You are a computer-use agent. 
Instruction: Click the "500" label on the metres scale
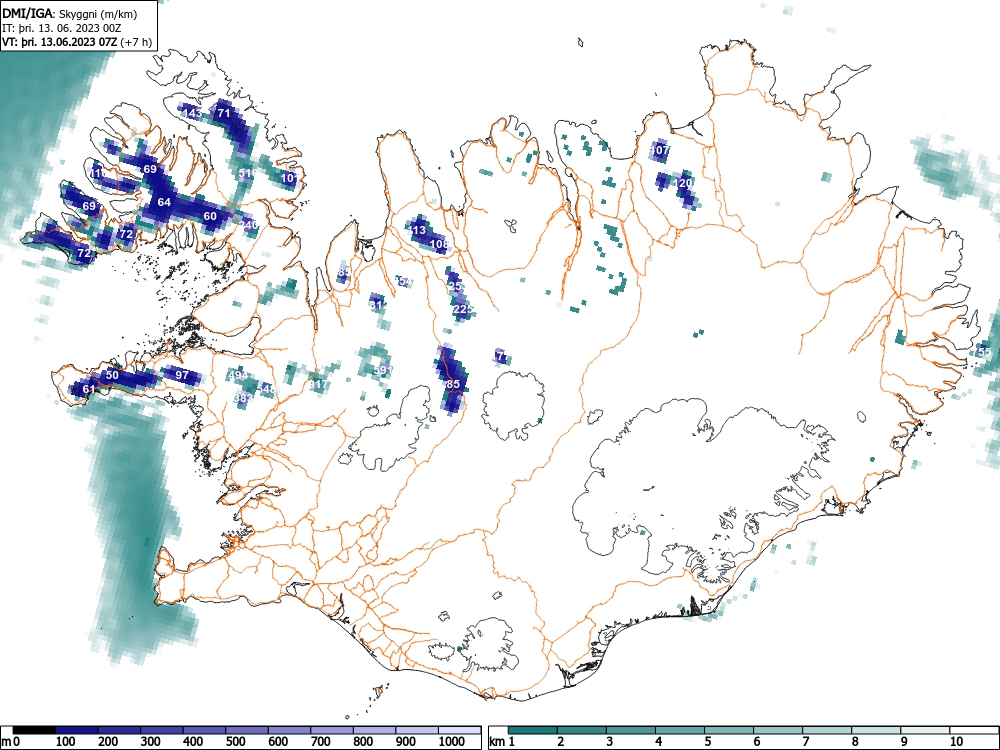(x=235, y=742)
